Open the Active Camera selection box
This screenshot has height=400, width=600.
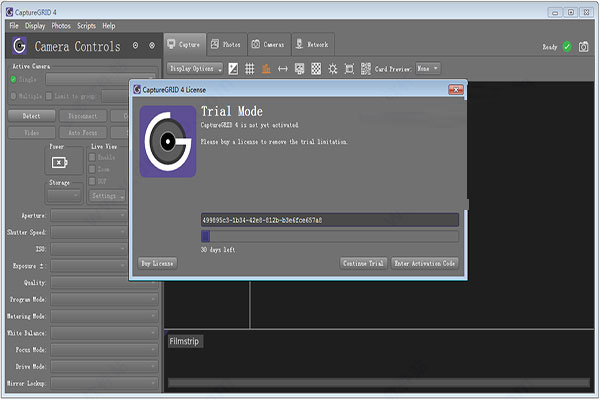click(x=101, y=79)
